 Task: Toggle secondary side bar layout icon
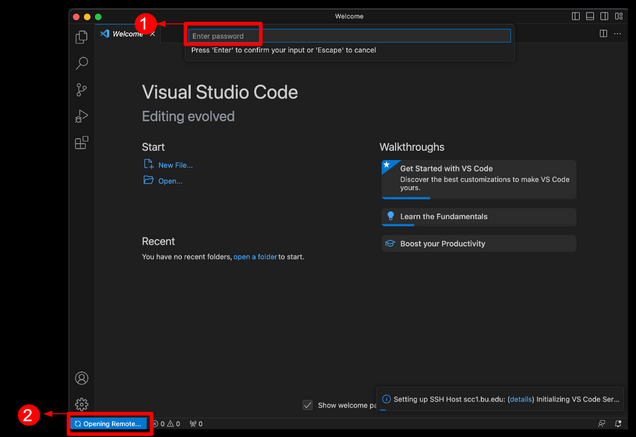click(x=604, y=16)
